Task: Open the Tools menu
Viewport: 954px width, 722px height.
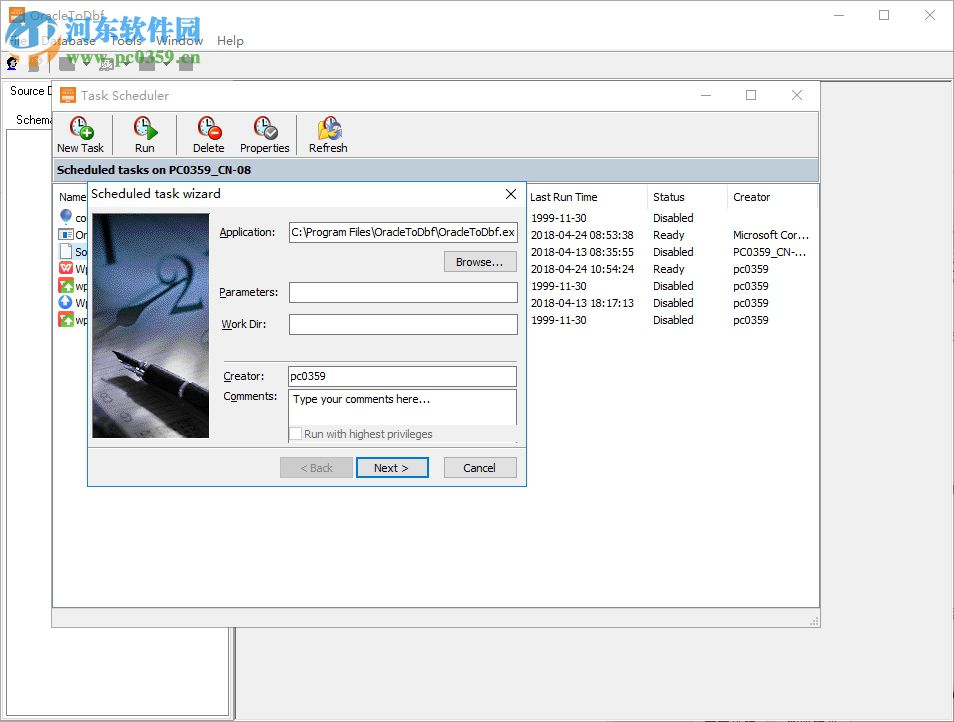Action: (x=124, y=41)
